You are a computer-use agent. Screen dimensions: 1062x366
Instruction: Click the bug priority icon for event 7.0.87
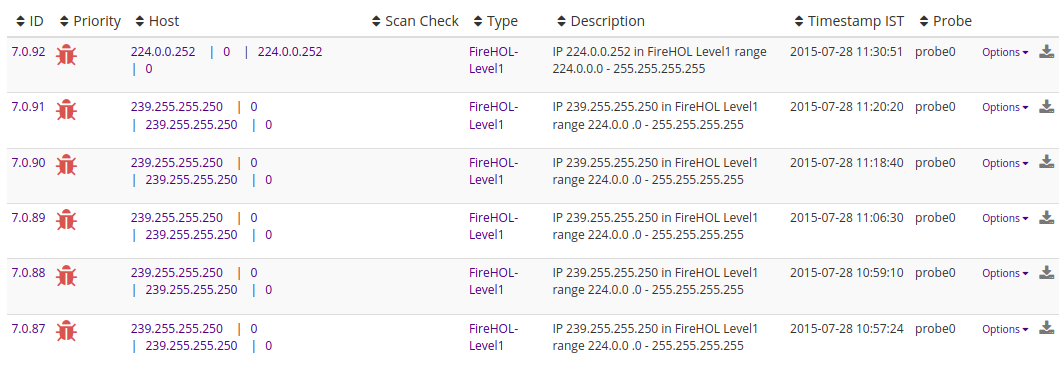[66, 330]
